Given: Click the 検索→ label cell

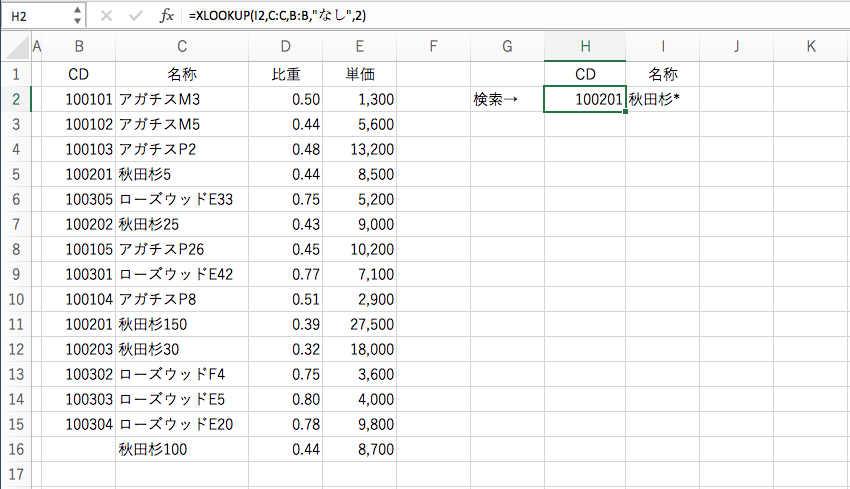Looking at the screenshot, I should 507,100.
